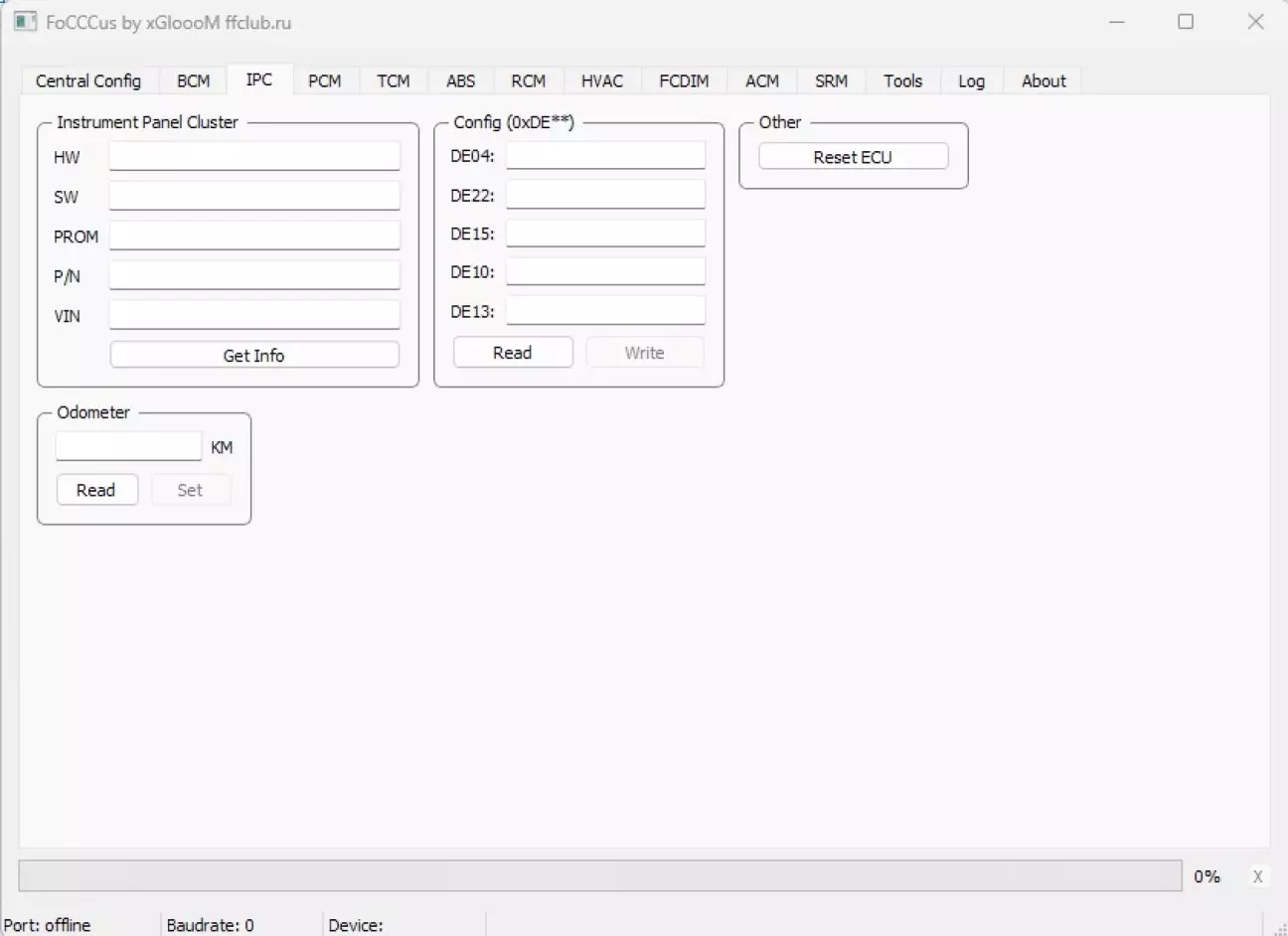Click Read in the Odometer group
This screenshot has height=936, width=1288.
(x=96, y=490)
